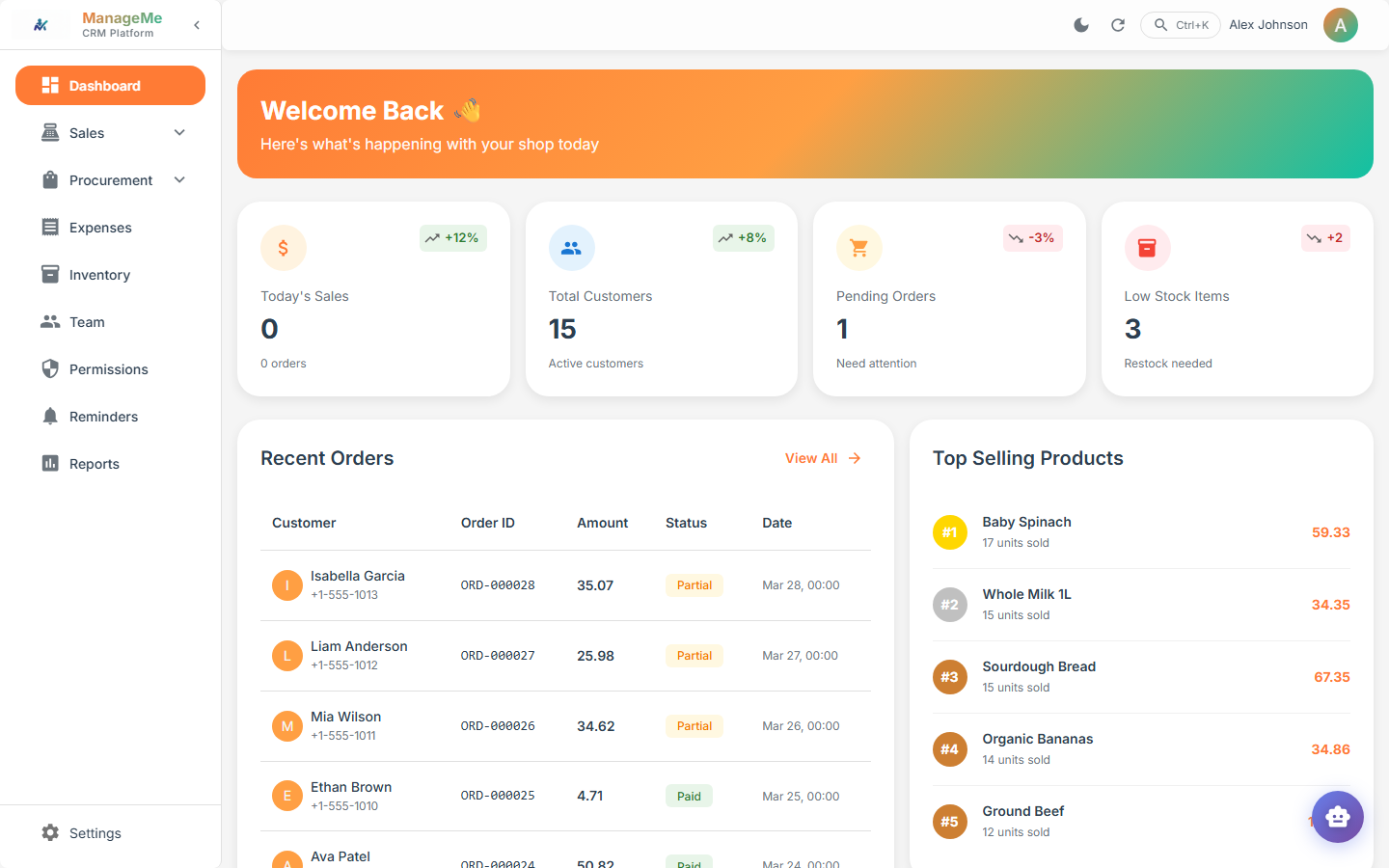The height and width of the screenshot is (868, 1389).
Task: Click the refresh icon in the top bar
Action: point(1118,25)
